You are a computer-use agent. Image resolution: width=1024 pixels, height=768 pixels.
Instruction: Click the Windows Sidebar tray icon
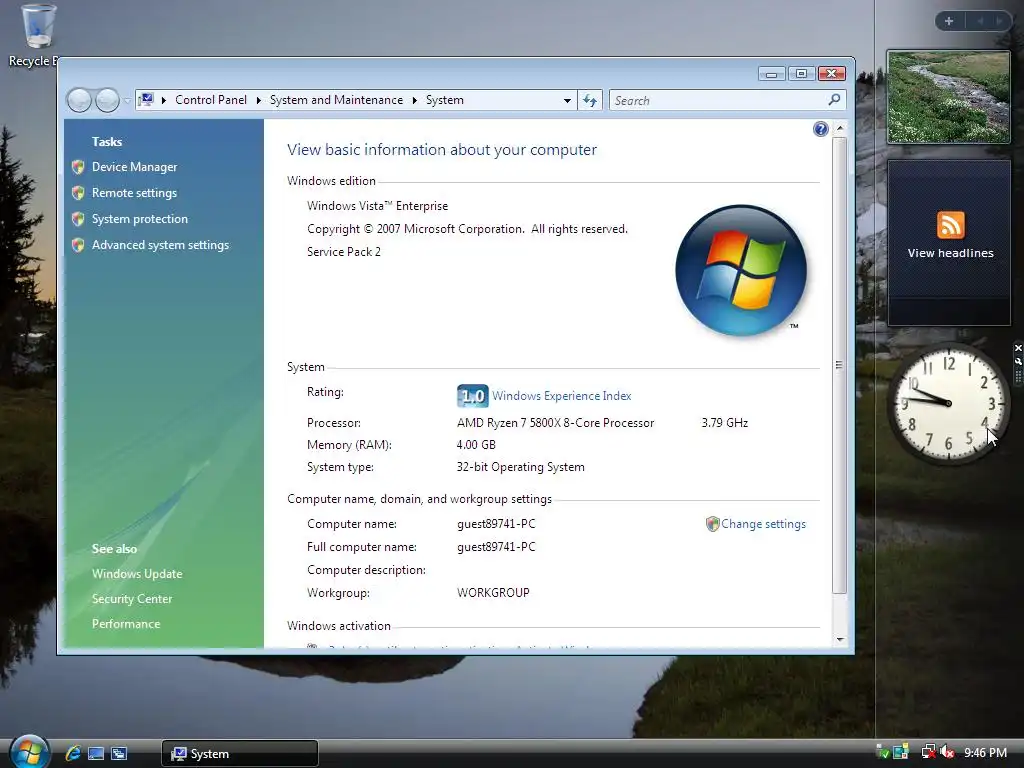click(x=901, y=752)
